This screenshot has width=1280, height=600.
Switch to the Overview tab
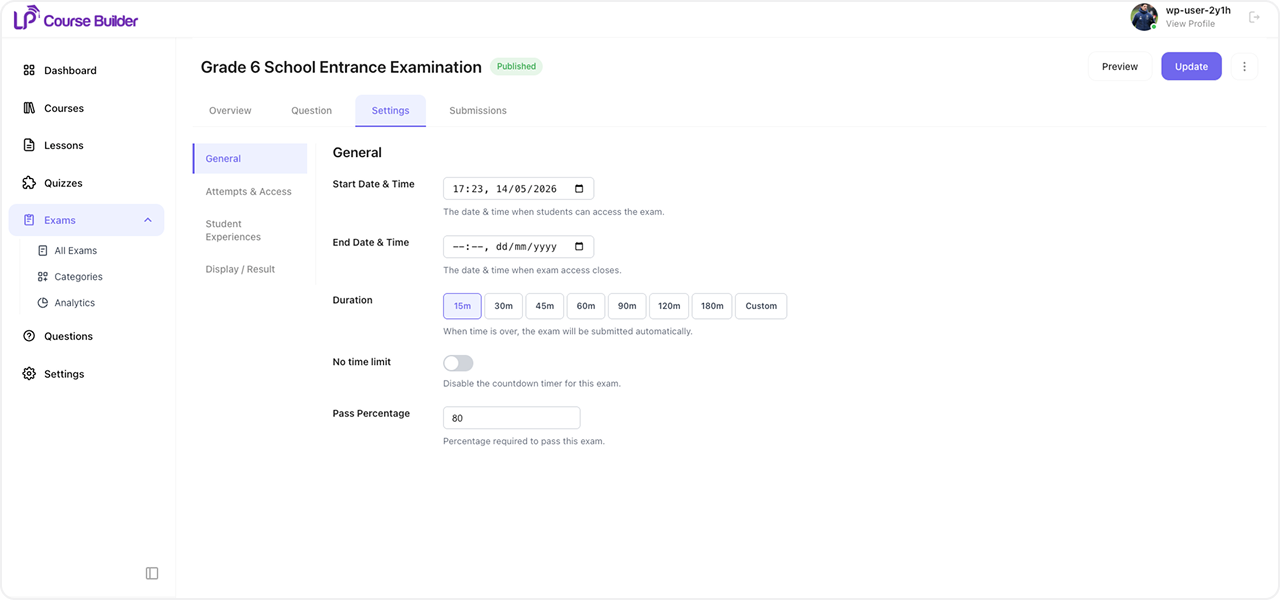[x=230, y=111]
